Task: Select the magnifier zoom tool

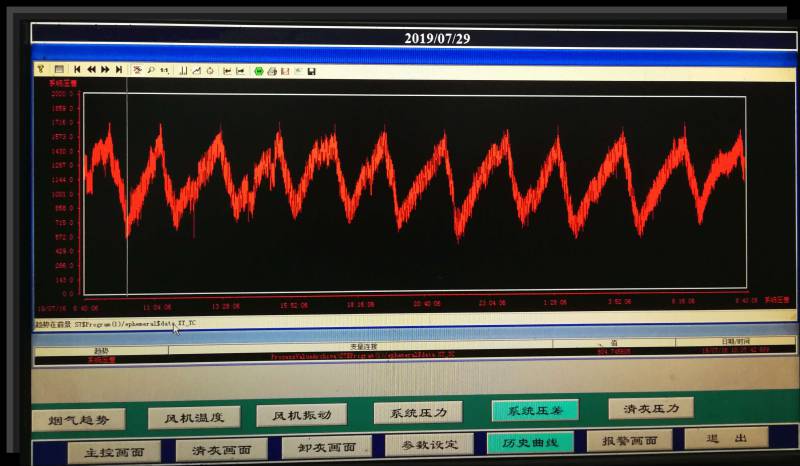Action: pos(151,70)
